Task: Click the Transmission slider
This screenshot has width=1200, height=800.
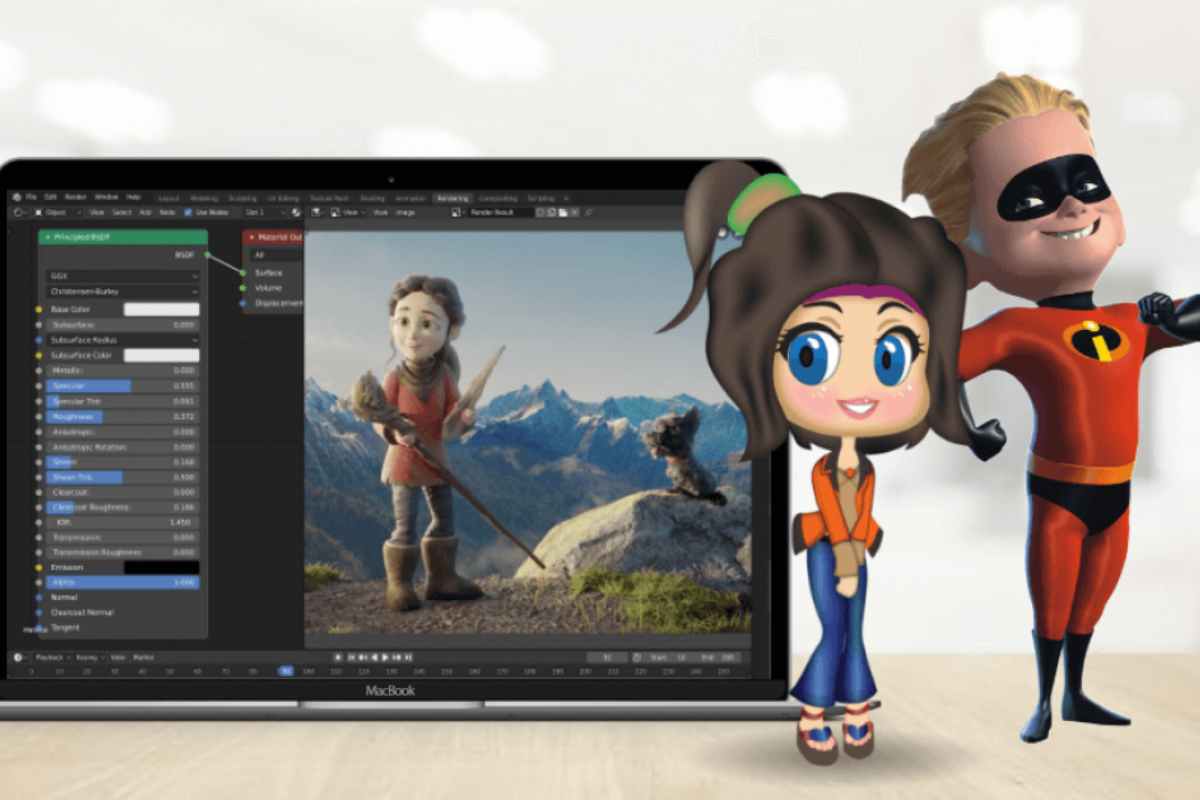Action: [123, 537]
